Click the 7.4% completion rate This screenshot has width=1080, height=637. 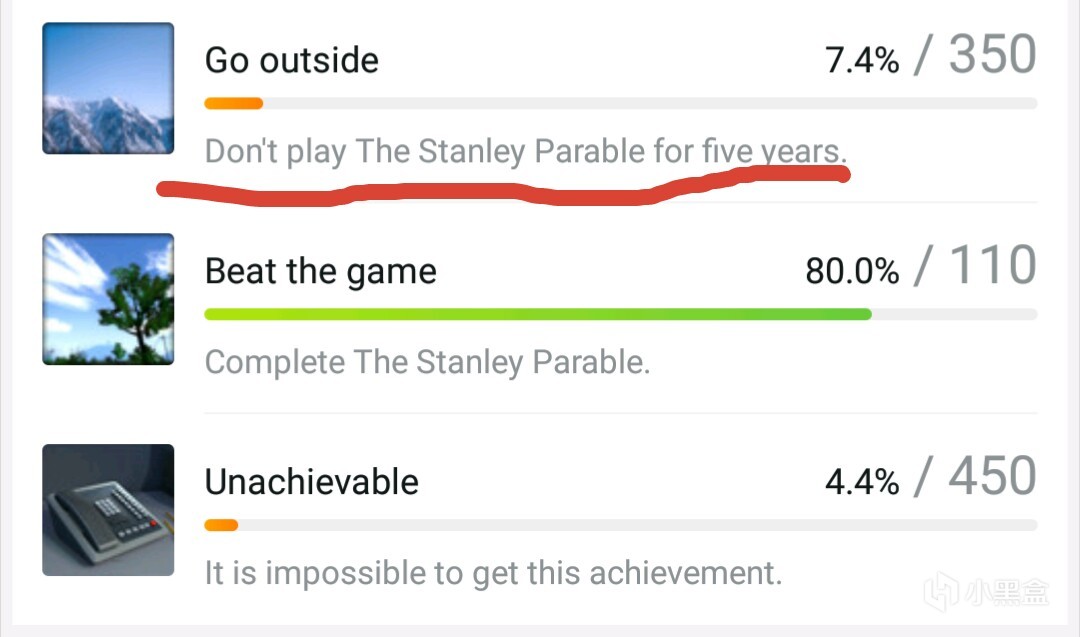click(862, 61)
